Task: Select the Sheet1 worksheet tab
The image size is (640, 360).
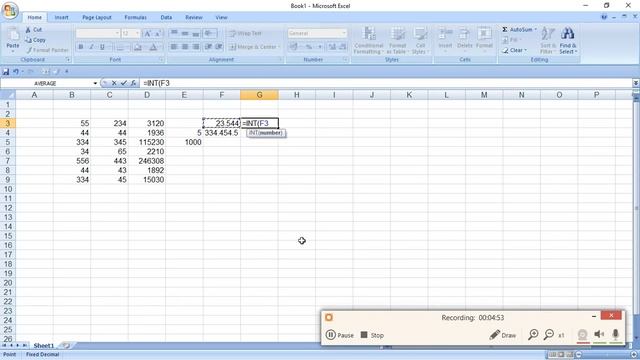Action: point(43,346)
